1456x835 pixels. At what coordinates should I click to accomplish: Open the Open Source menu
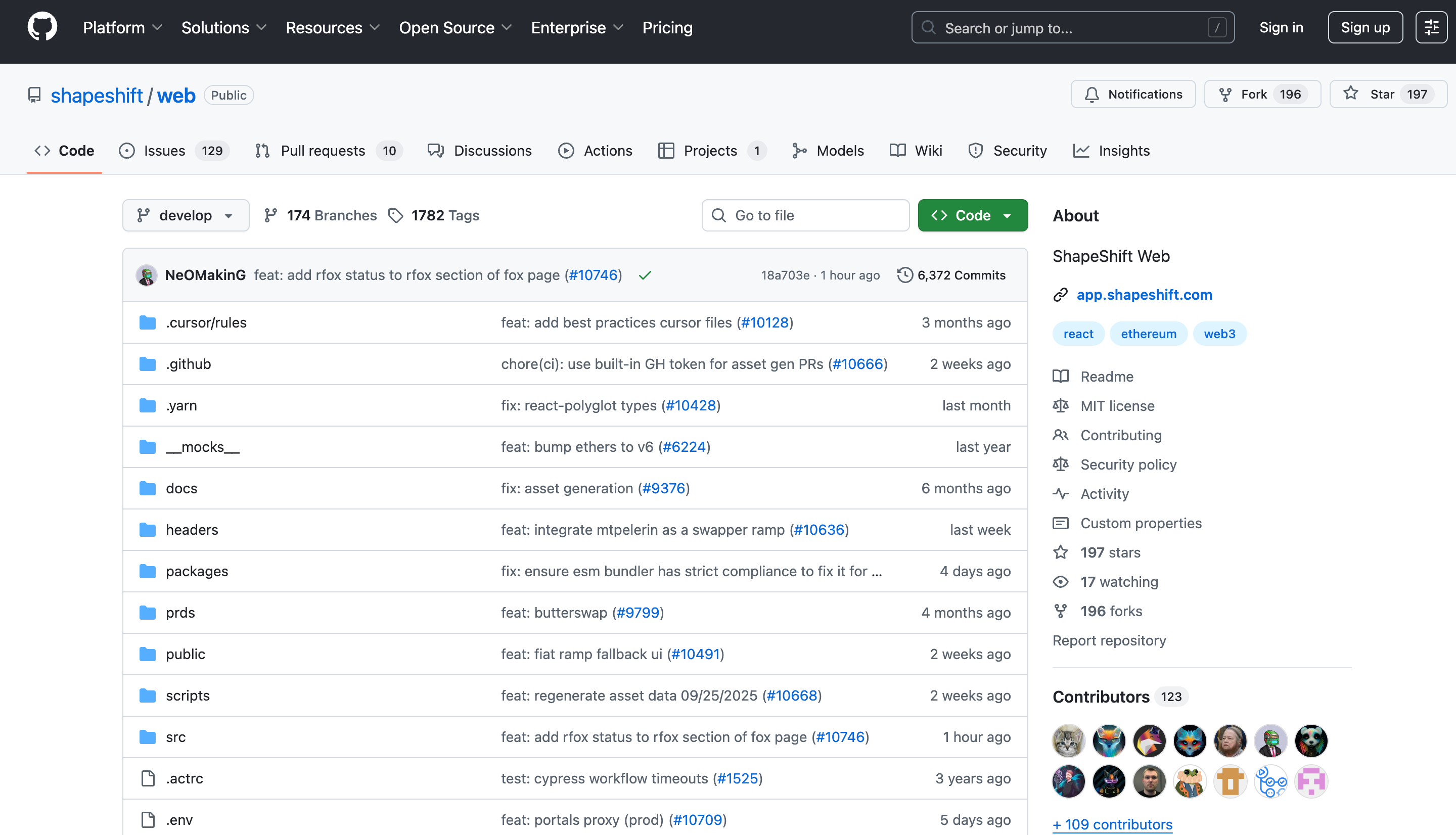[x=456, y=27]
